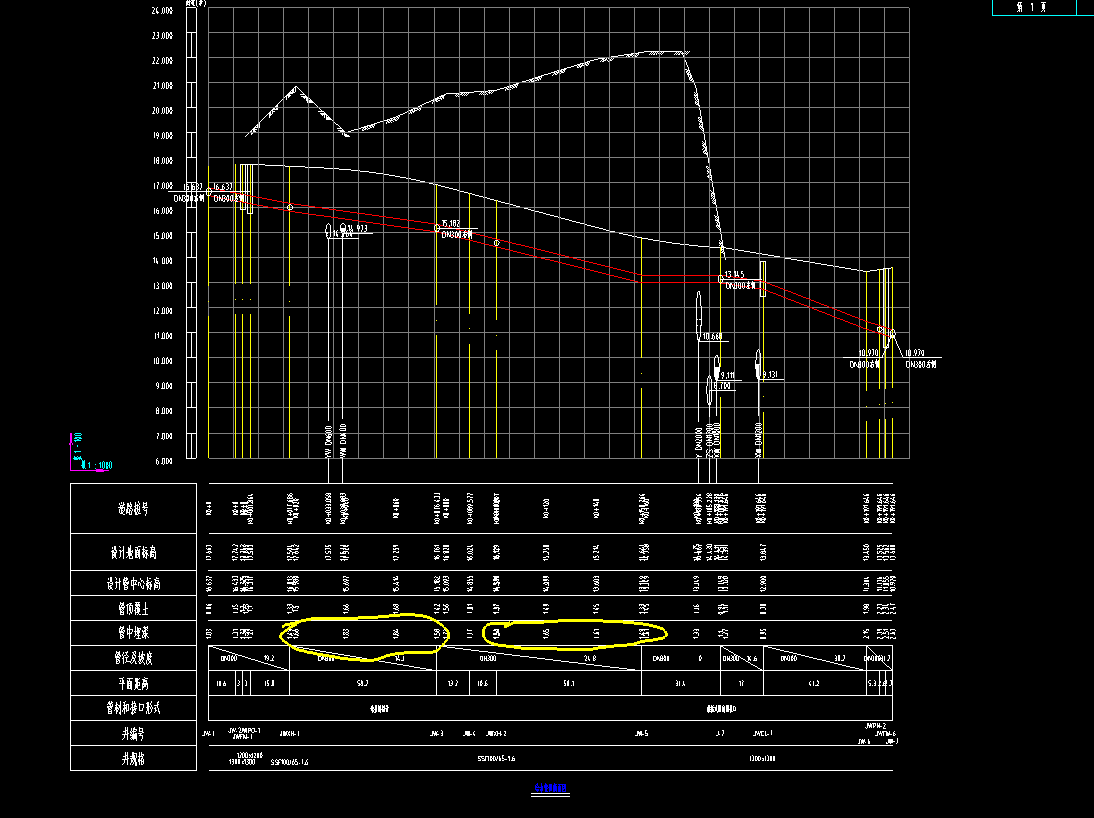
Task: Select the 16.000 elevation axis label
Action: pyautogui.click(x=162, y=211)
